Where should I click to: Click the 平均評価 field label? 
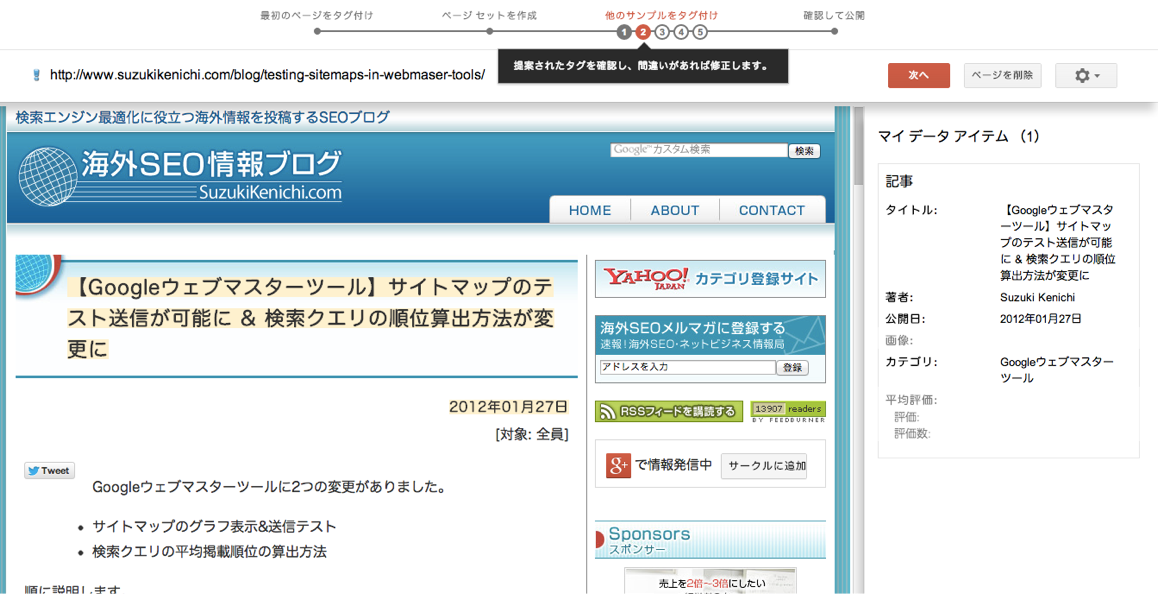click(x=911, y=400)
